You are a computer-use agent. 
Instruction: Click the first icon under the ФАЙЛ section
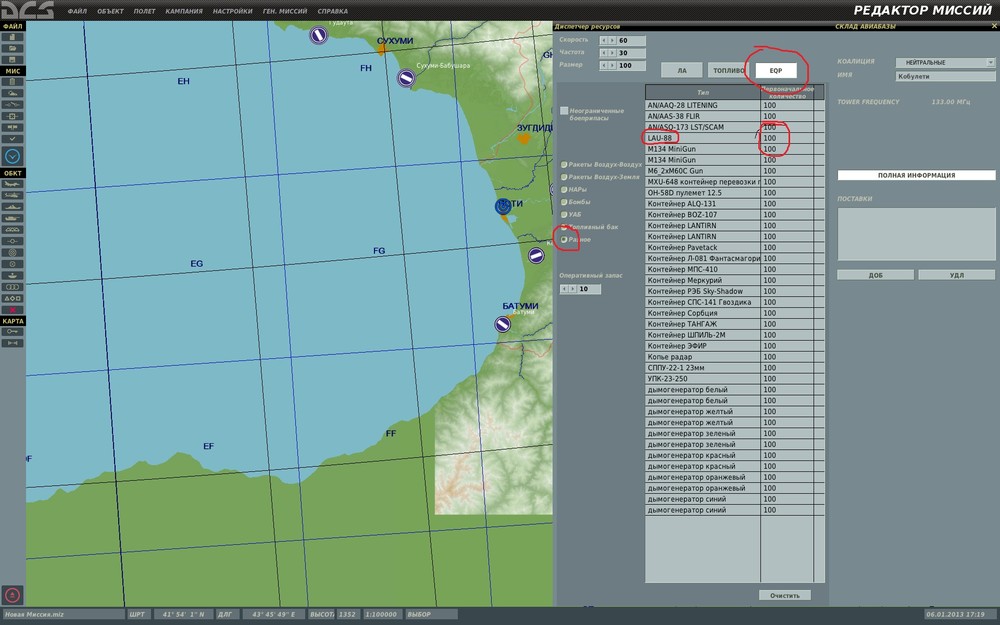tap(13, 37)
